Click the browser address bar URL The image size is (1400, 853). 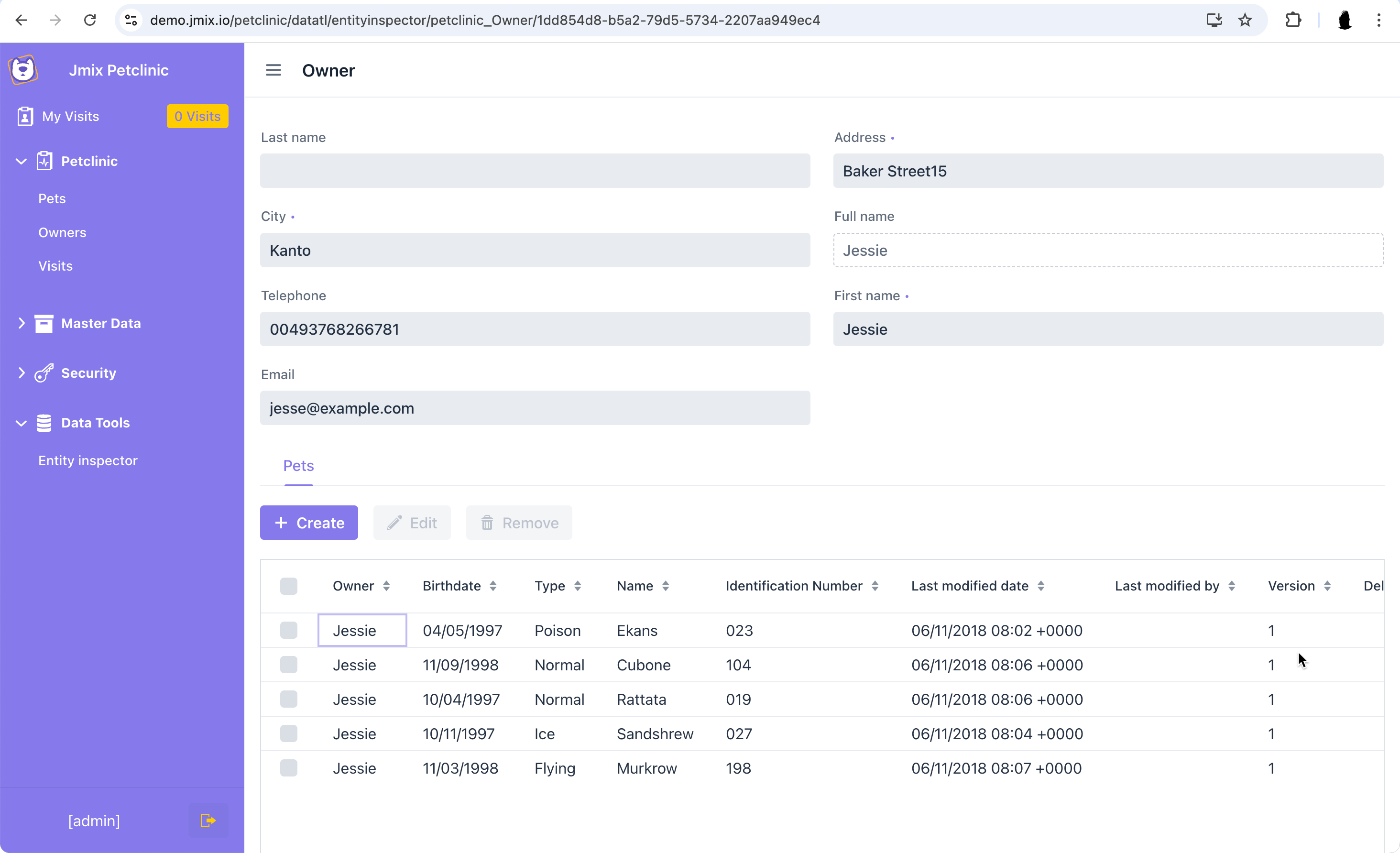click(x=485, y=21)
